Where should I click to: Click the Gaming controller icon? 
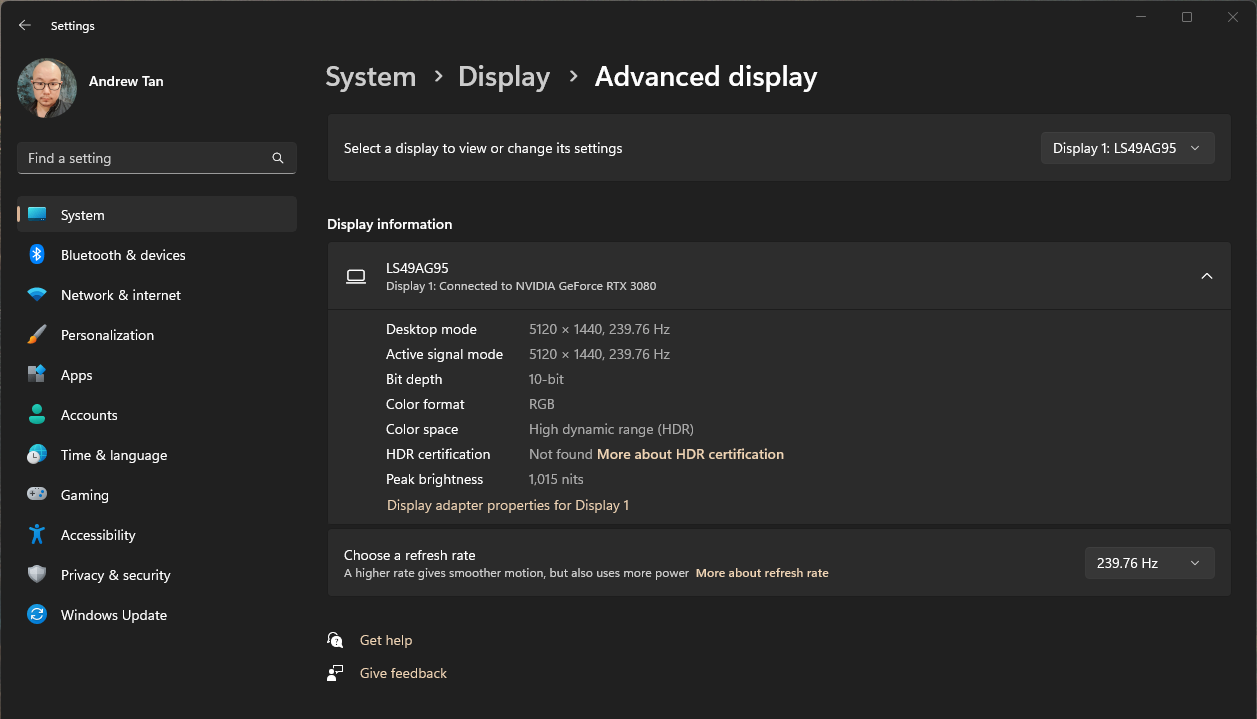37,495
